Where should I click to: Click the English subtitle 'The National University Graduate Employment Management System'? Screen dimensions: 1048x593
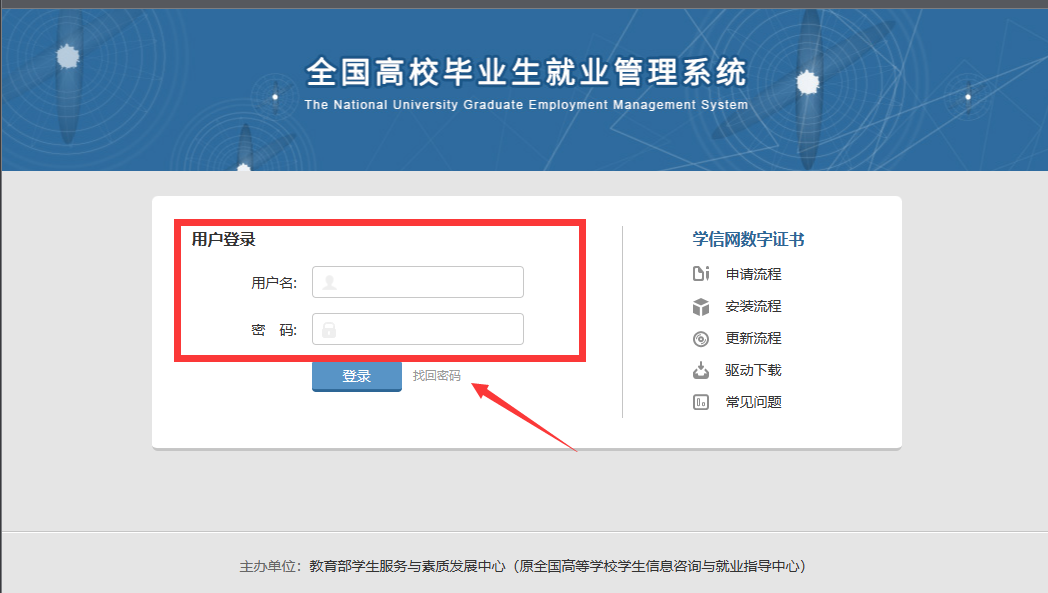click(526, 105)
